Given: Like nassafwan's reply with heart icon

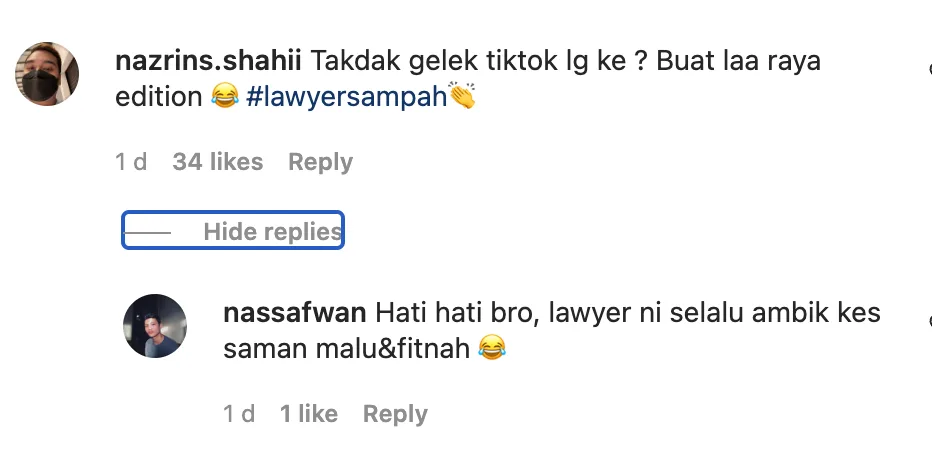Looking at the screenshot, I should (x=930, y=321).
